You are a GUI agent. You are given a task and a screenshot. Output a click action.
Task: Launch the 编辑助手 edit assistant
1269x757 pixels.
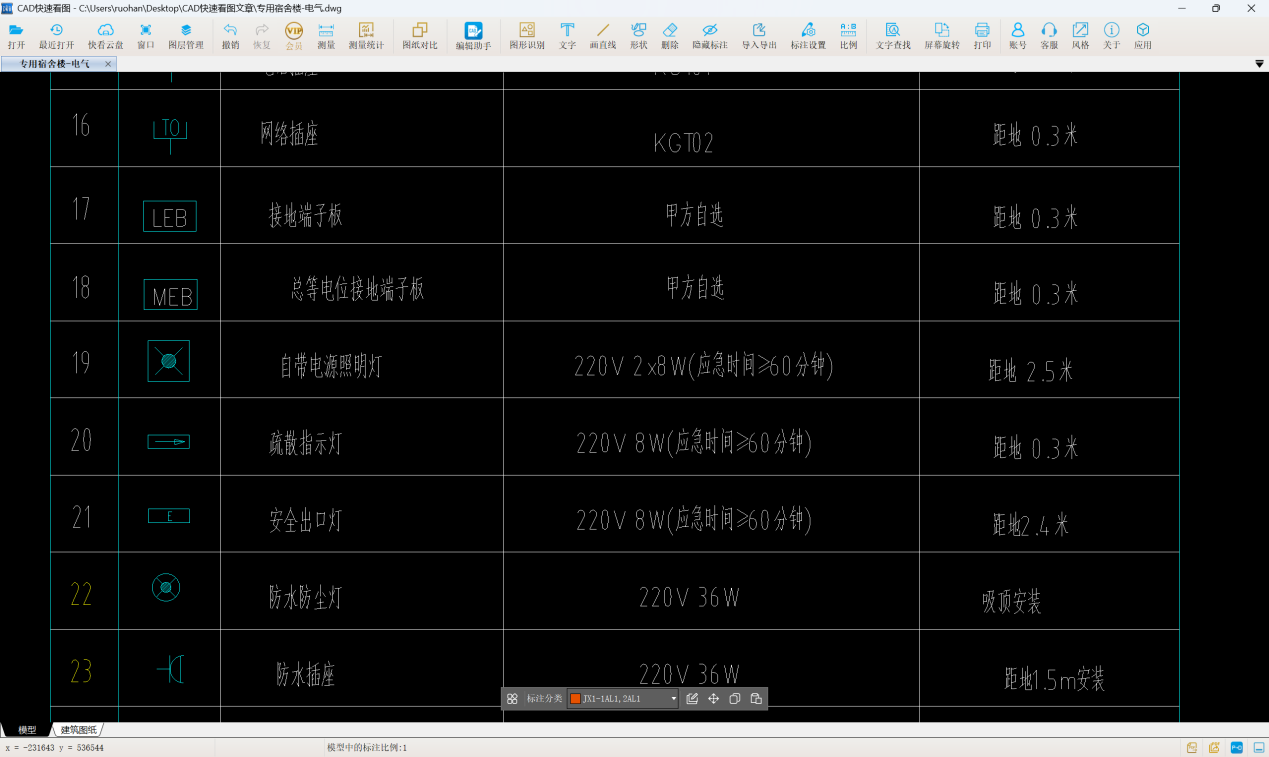pyautogui.click(x=473, y=36)
